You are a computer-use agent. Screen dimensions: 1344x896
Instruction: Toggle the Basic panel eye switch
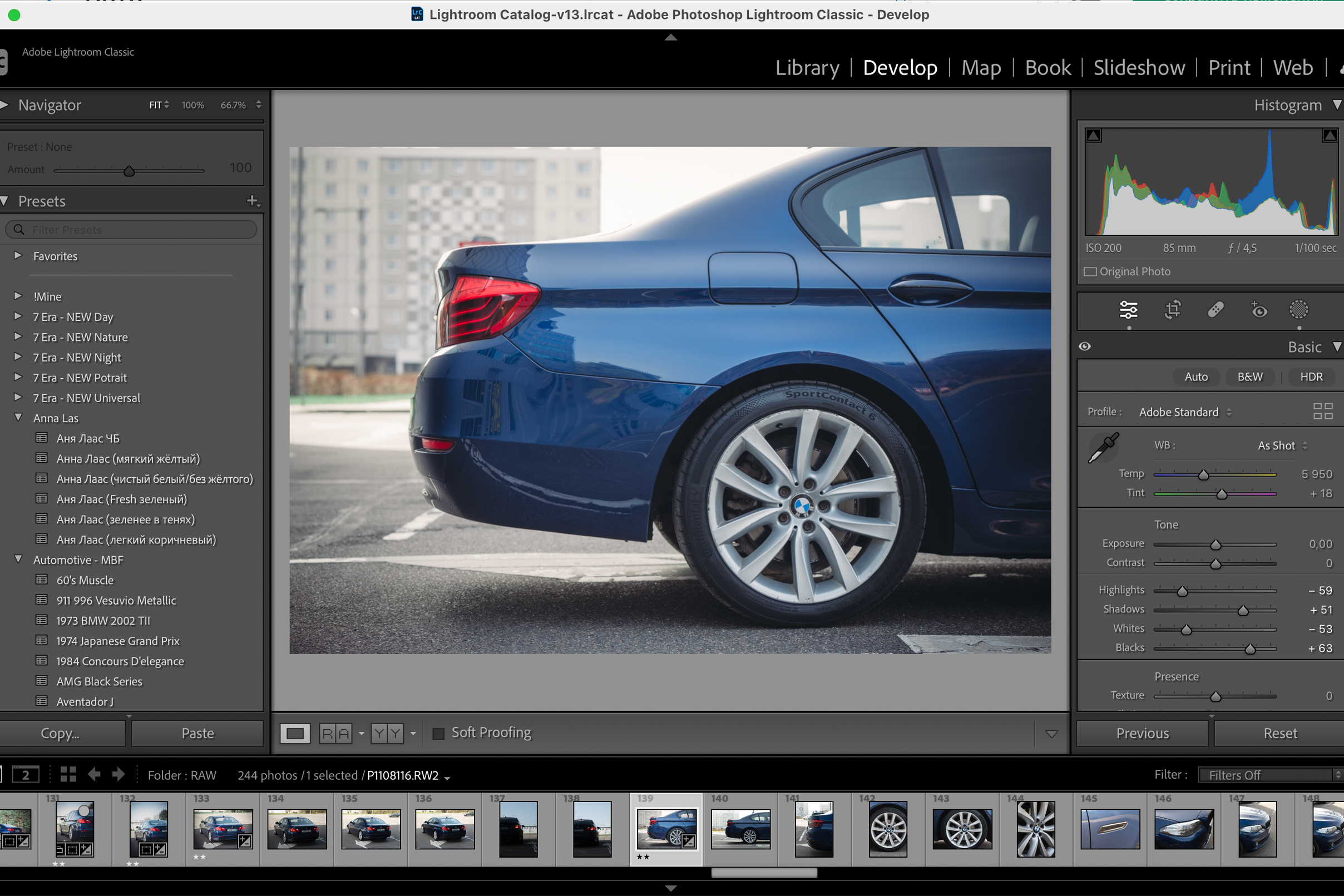(1085, 347)
